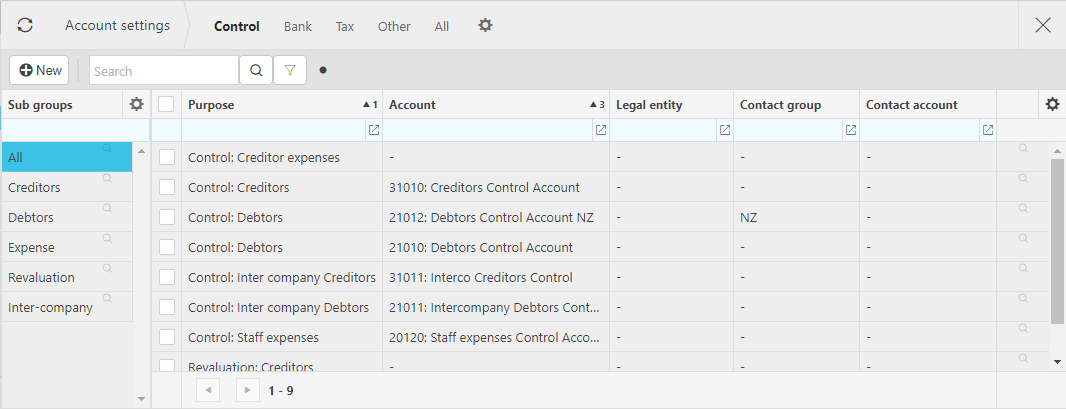Open expand icon in Legal entity filter
This screenshot has width=1066, height=409.
[x=725, y=130]
